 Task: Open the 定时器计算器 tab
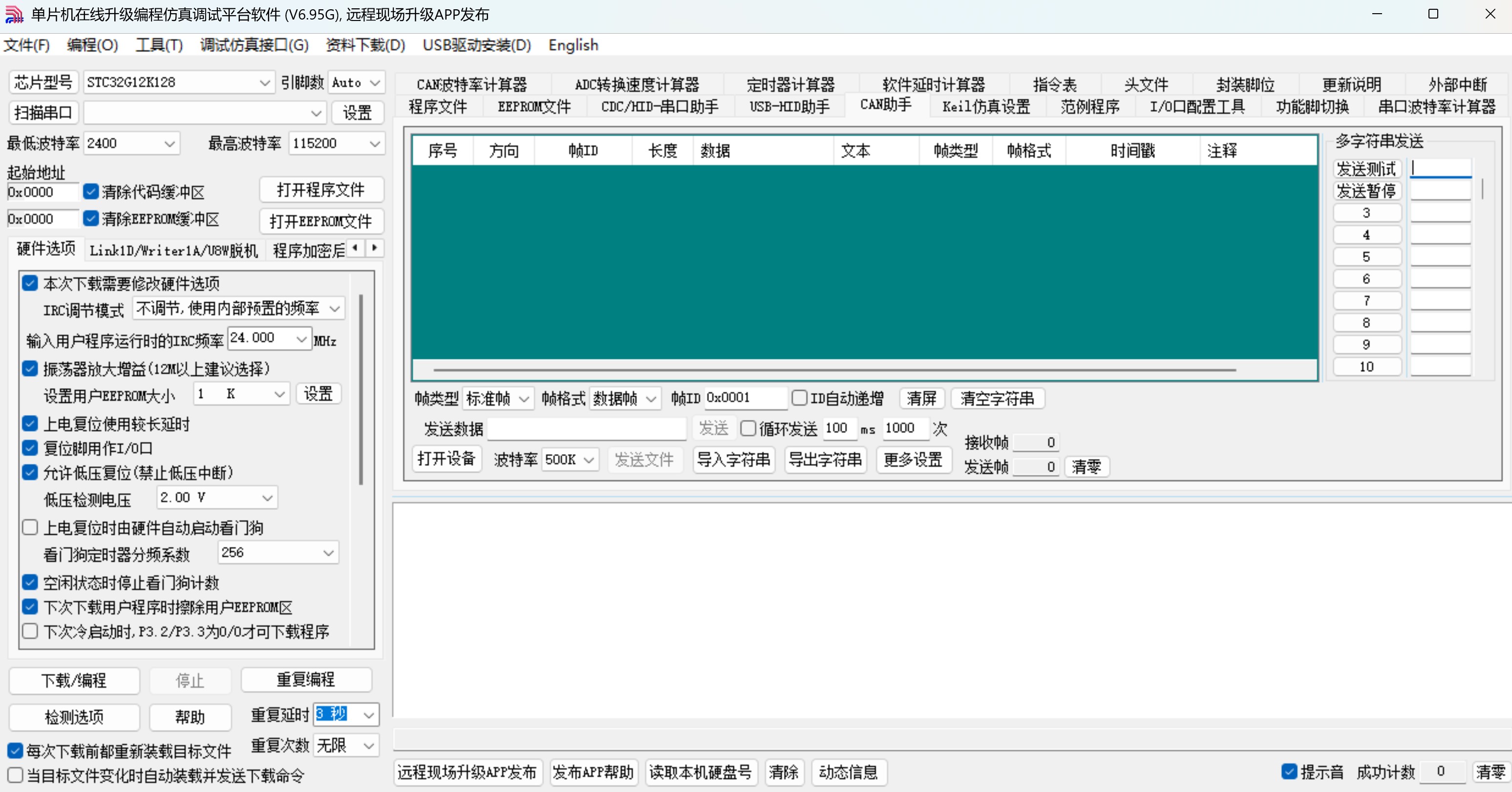coord(790,84)
